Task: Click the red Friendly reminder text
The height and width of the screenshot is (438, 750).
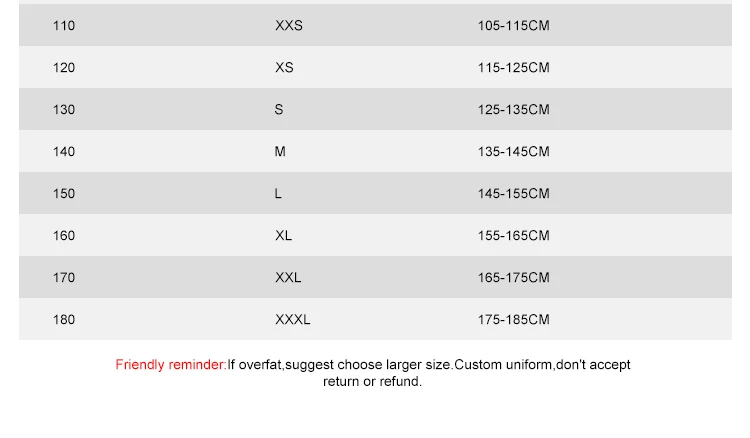Action: [x=171, y=365]
